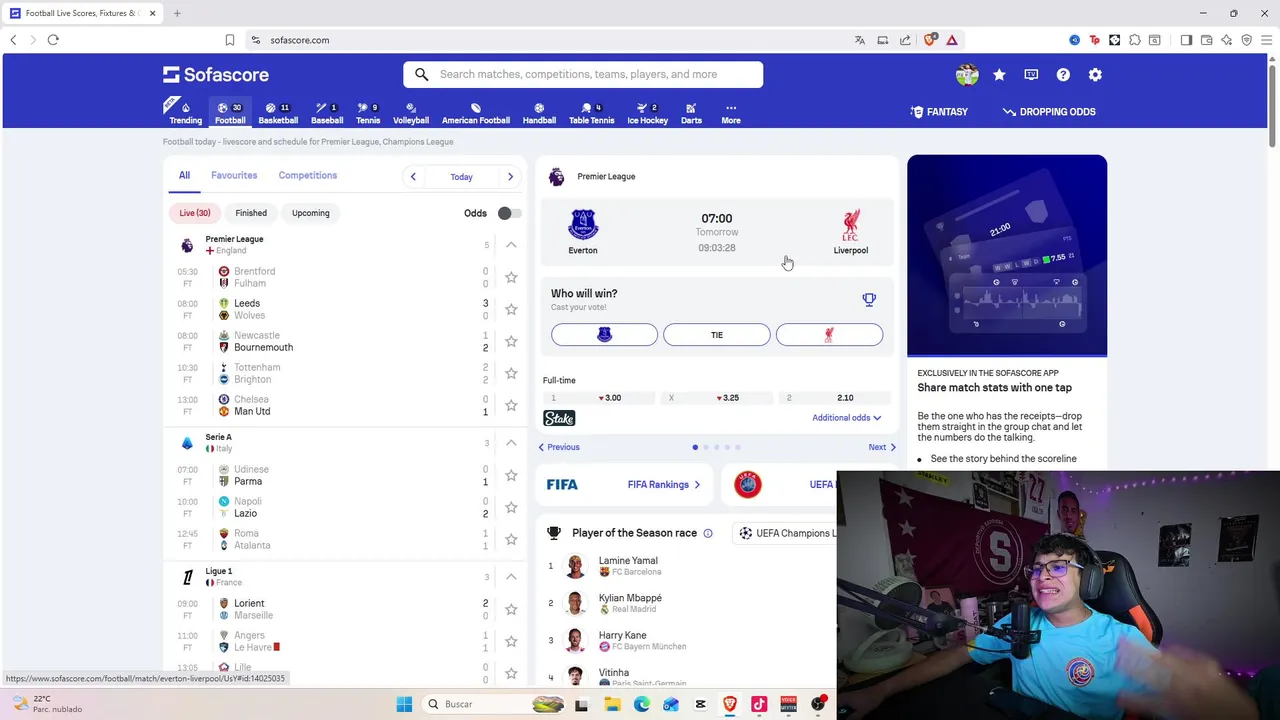Open the user profile avatar
1280x720 pixels.
coord(967,75)
